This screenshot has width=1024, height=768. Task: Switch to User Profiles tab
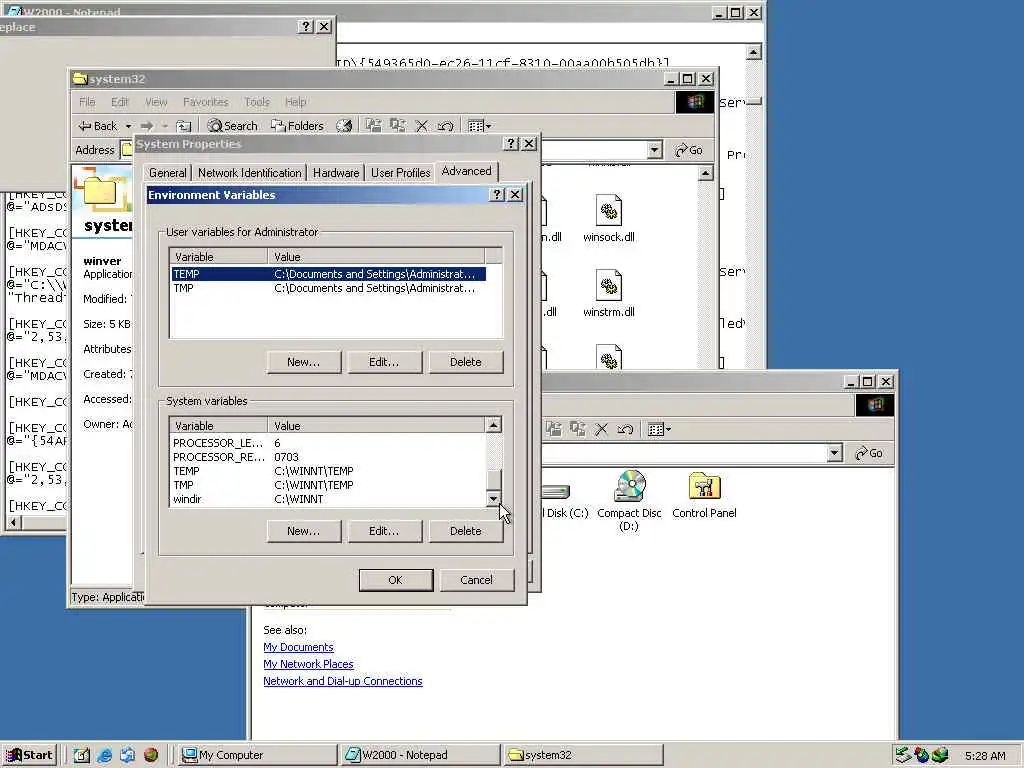400,173
